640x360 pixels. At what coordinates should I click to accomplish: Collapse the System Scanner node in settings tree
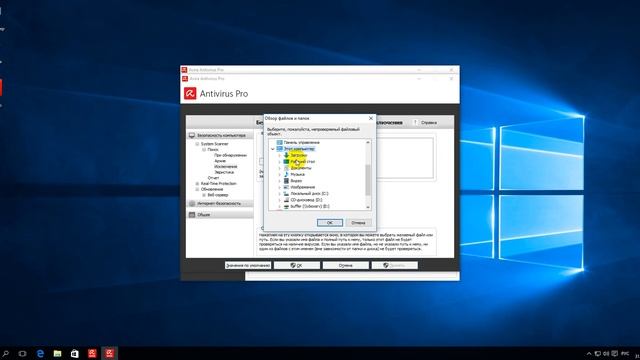tap(197, 144)
